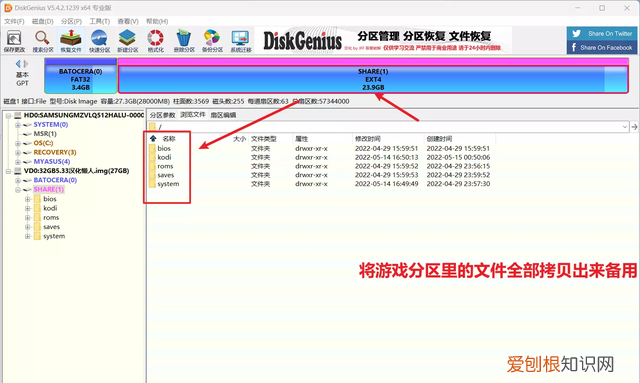
Task: Open the 磁盘(D) menu
Action: [42, 21]
